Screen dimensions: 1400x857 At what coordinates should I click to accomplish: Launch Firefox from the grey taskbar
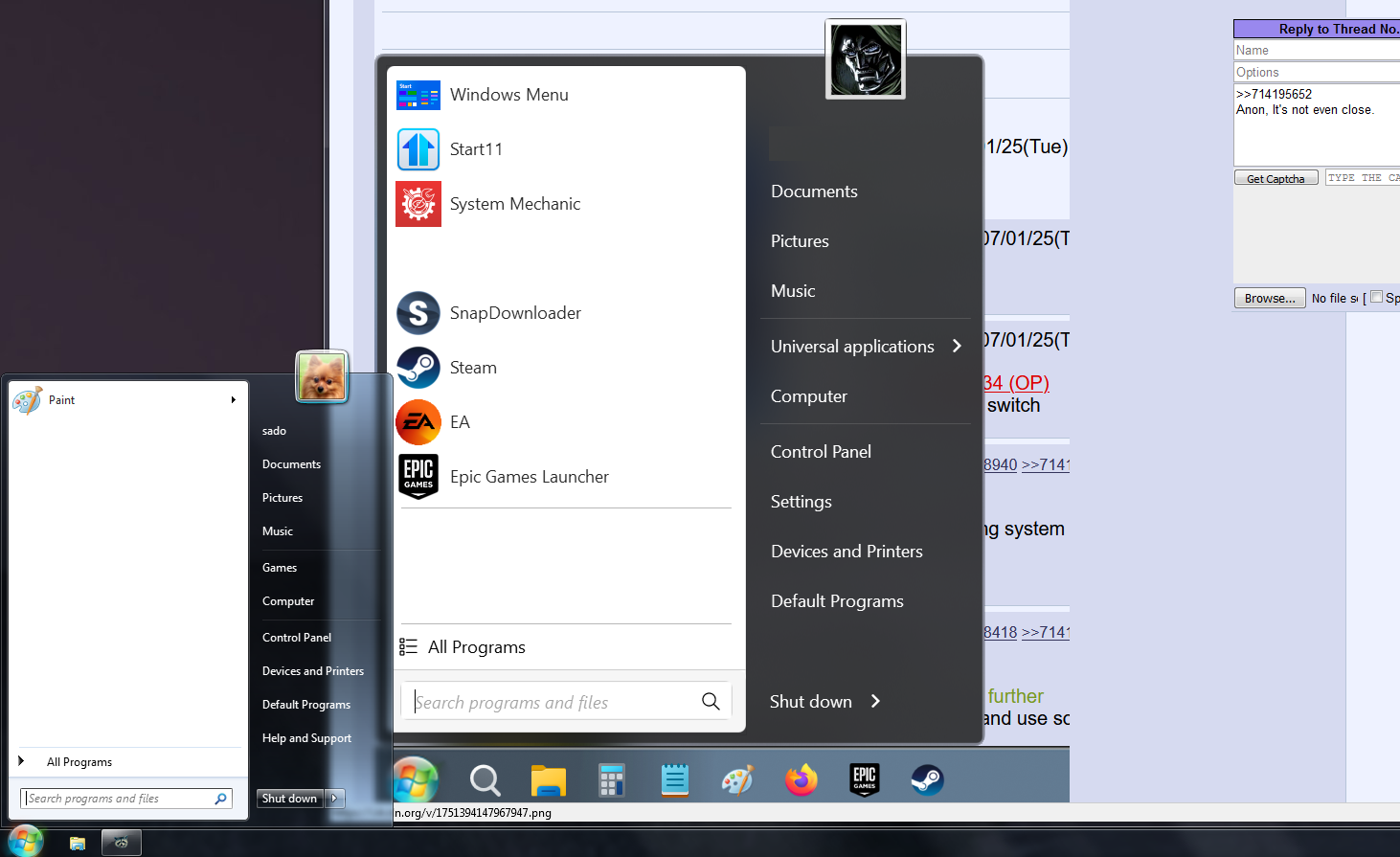click(802, 780)
